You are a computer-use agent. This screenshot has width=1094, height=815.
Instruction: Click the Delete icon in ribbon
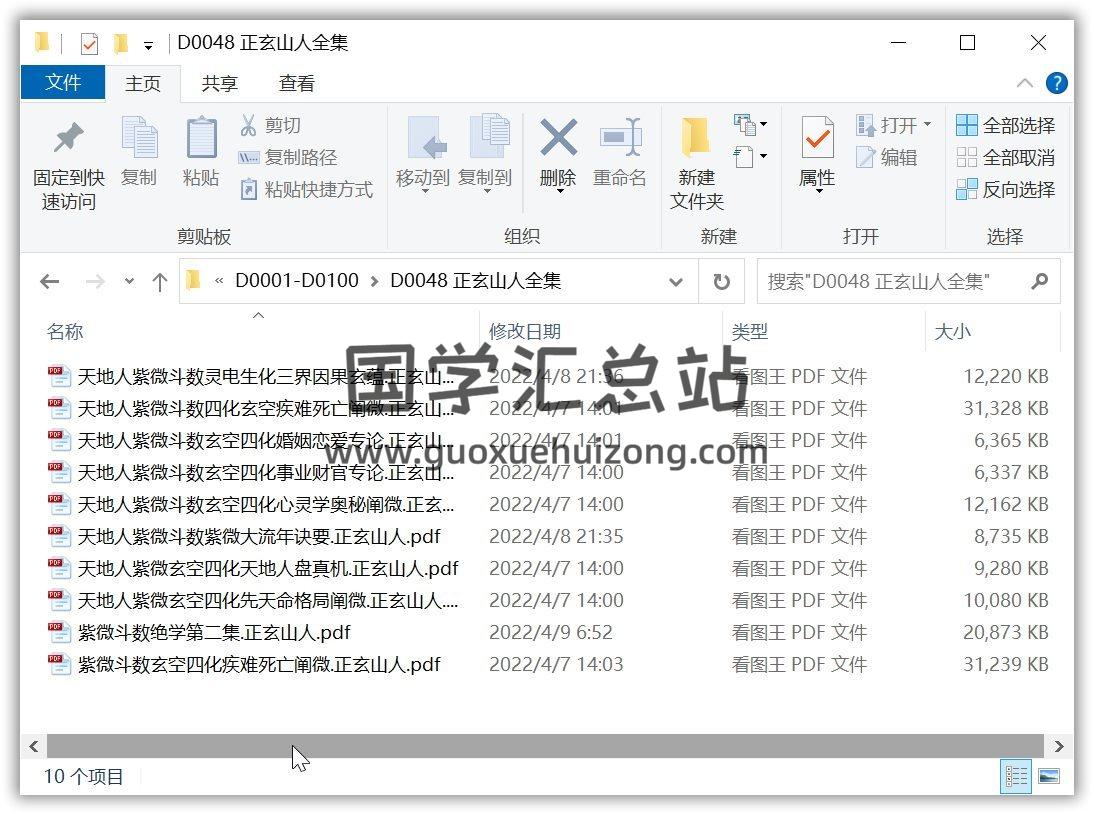tap(557, 140)
